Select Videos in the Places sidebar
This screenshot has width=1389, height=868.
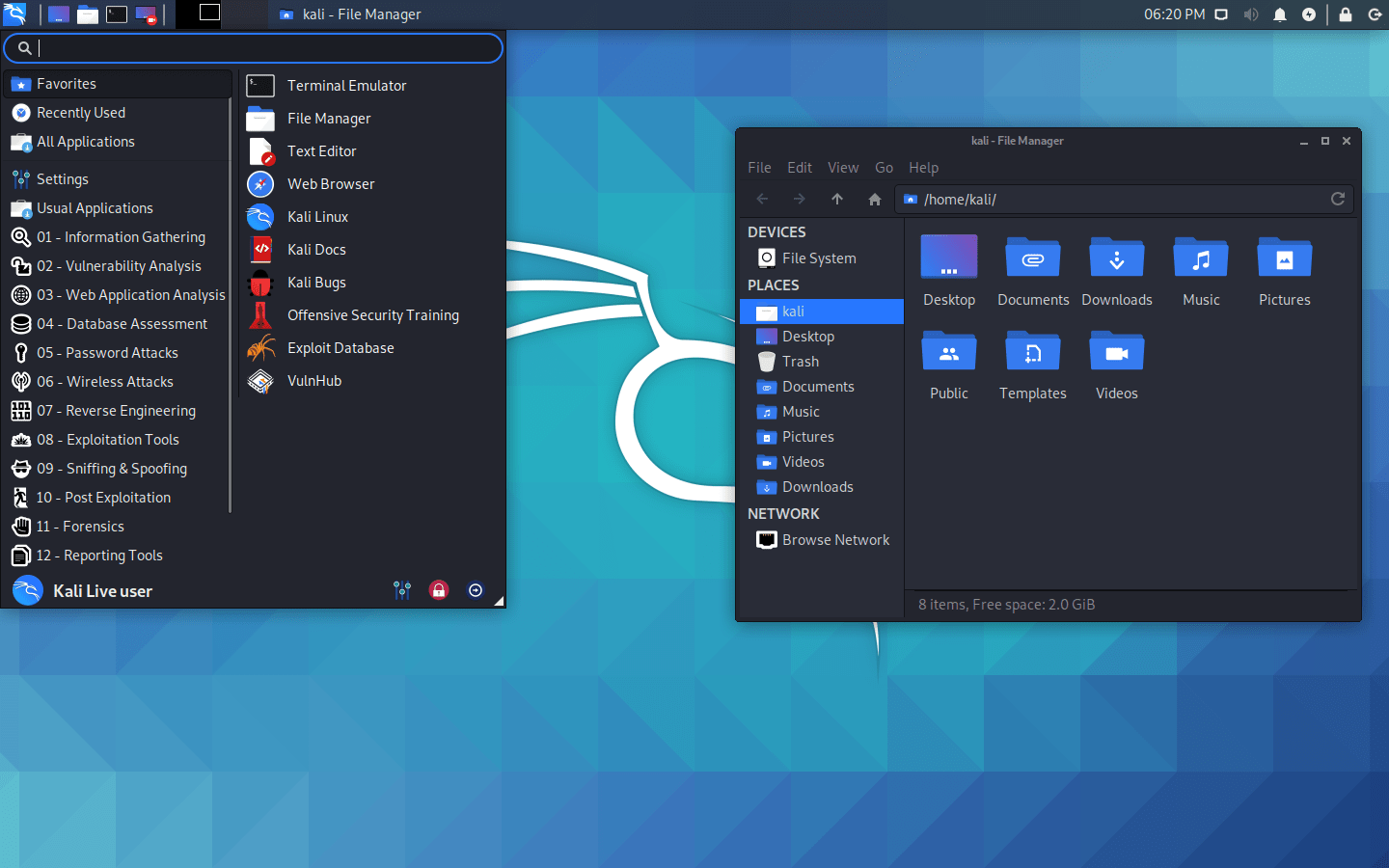[822, 462]
